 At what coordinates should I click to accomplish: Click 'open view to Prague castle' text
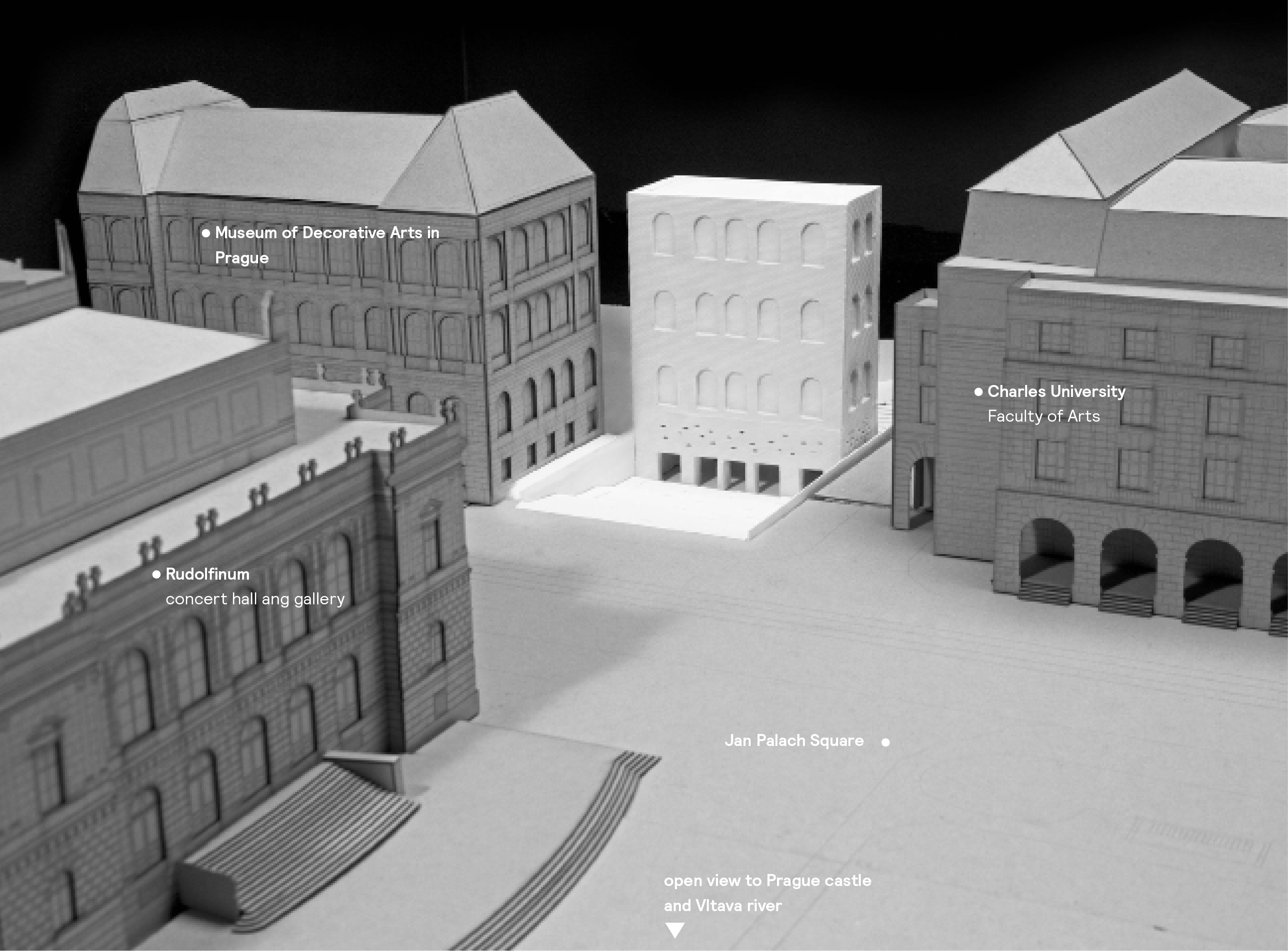tap(768, 881)
